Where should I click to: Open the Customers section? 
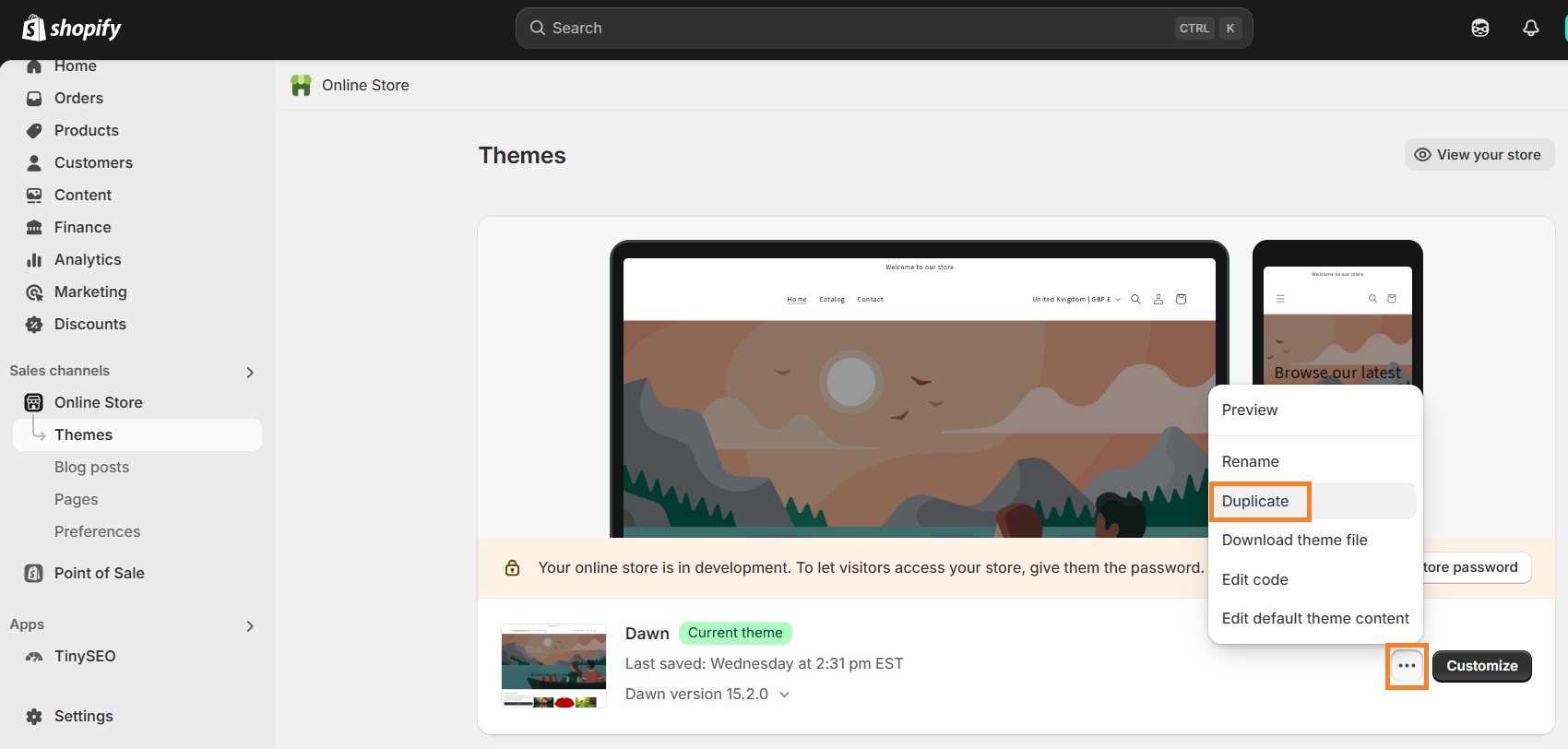point(93,162)
